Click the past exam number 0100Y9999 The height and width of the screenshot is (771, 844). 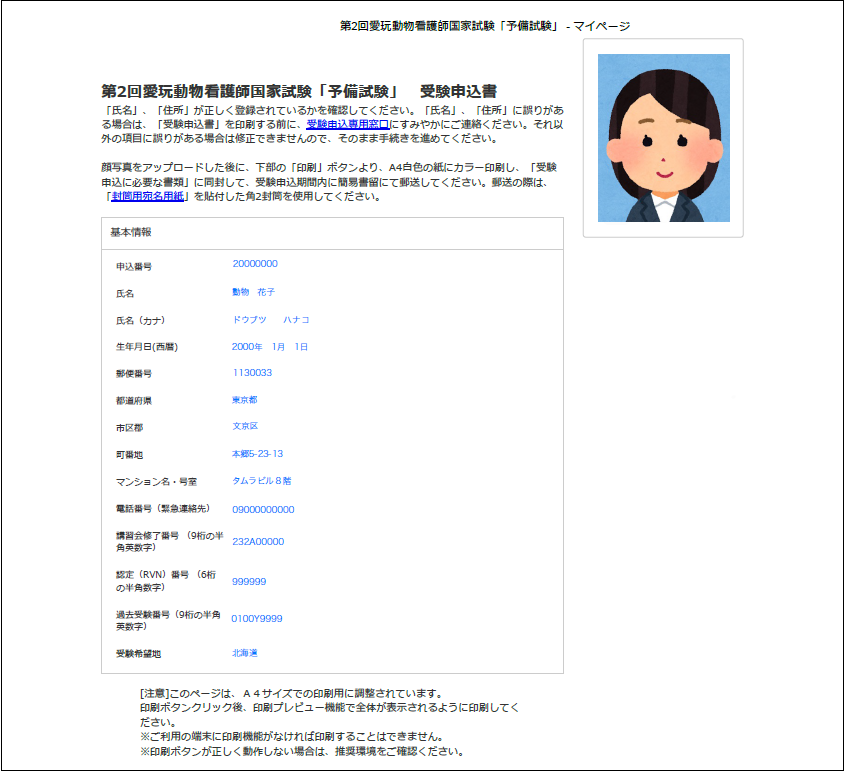pos(257,619)
